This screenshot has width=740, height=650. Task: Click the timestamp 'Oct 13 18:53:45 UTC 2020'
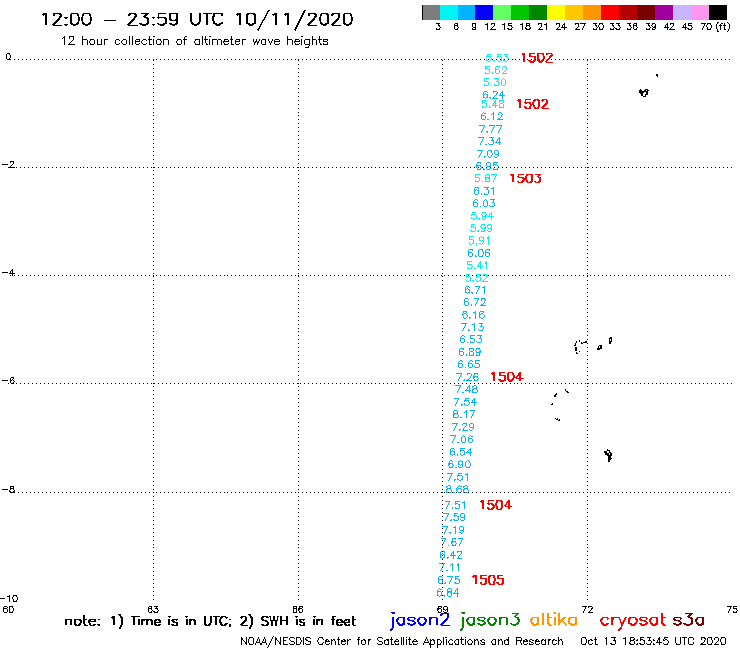653,641
